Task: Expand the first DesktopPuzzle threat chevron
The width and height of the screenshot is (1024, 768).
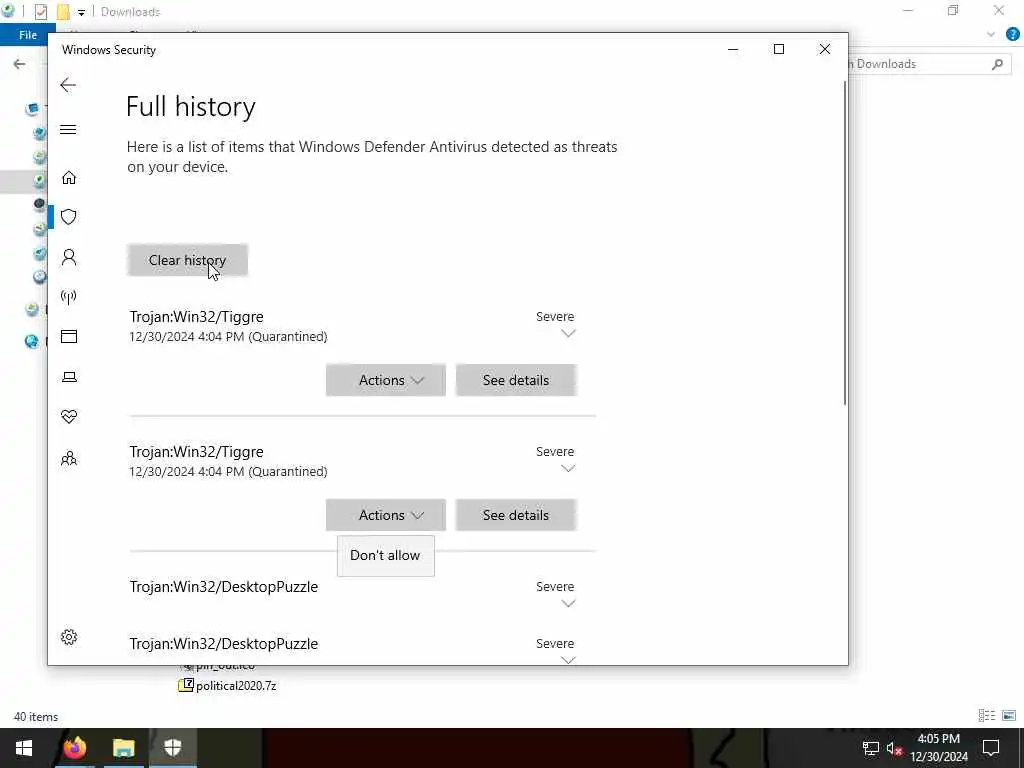Action: click(x=568, y=603)
